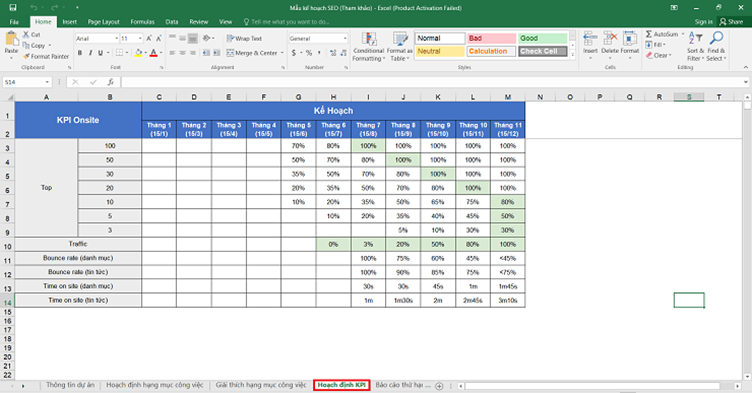
Task: Click the Copy icon
Action: coord(26,46)
